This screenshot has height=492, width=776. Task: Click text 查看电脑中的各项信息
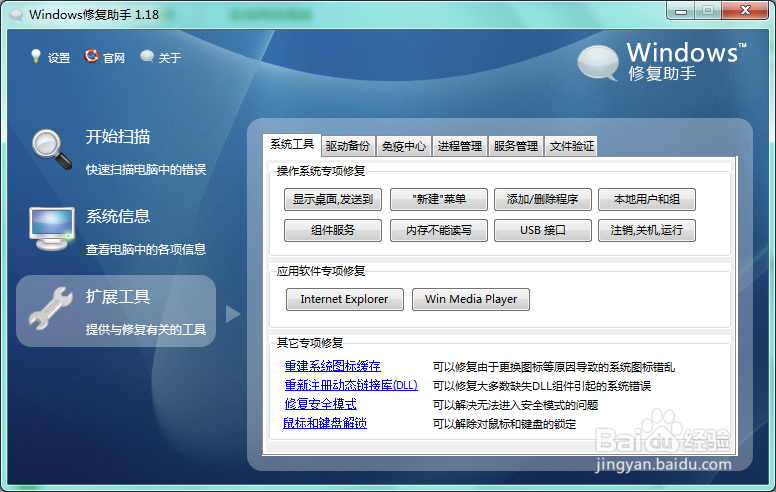click(x=146, y=249)
